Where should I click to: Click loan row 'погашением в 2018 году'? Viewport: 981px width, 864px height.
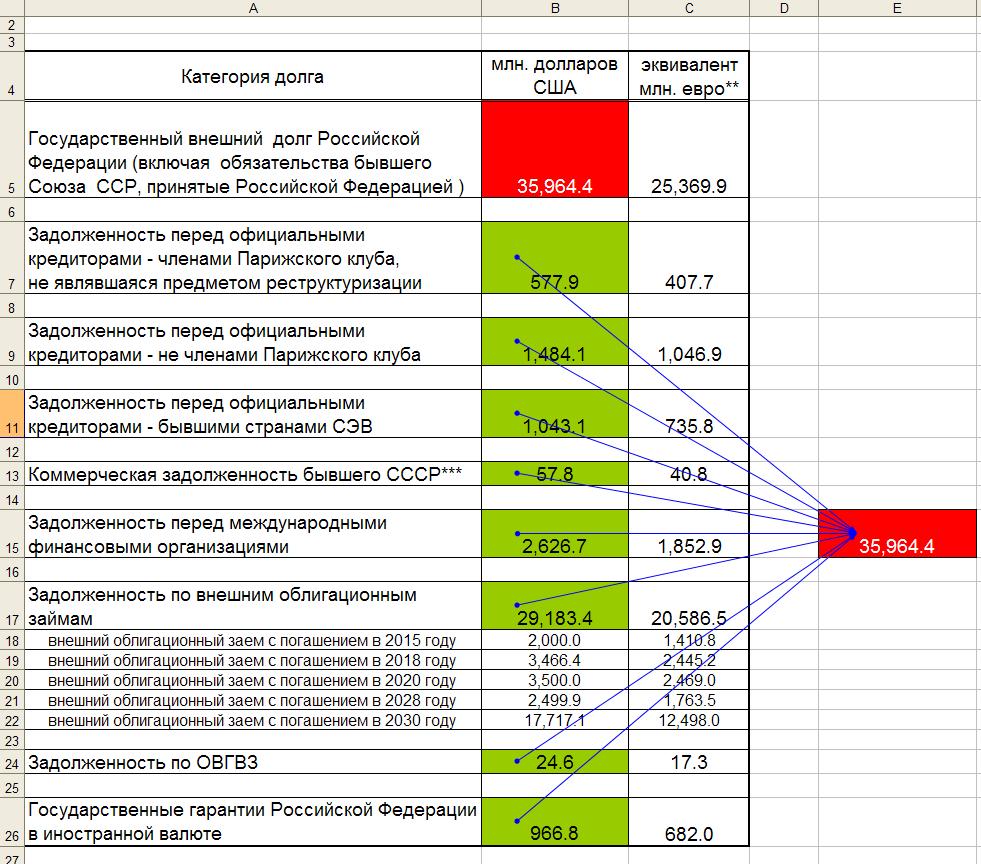253,660
